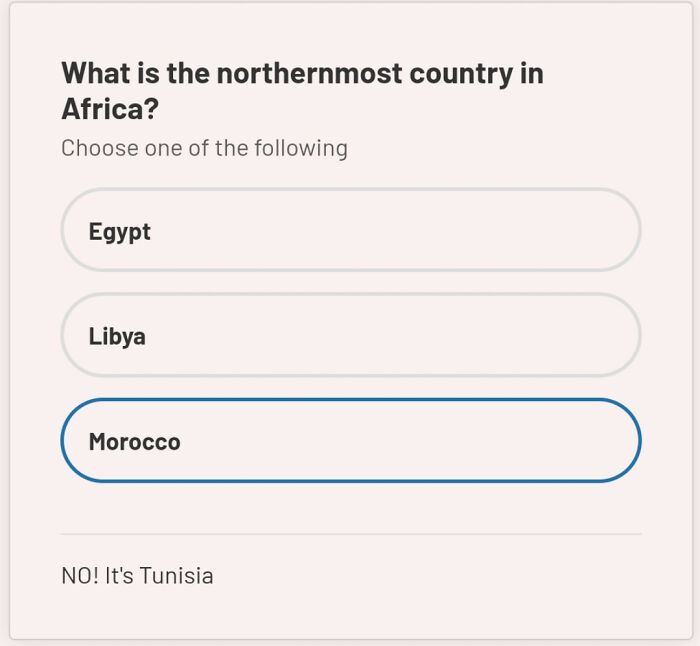Click the 'Choose one of the following' subtitle
Image resolution: width=700 pixels, height=646 pixels.
coord(204,148)
